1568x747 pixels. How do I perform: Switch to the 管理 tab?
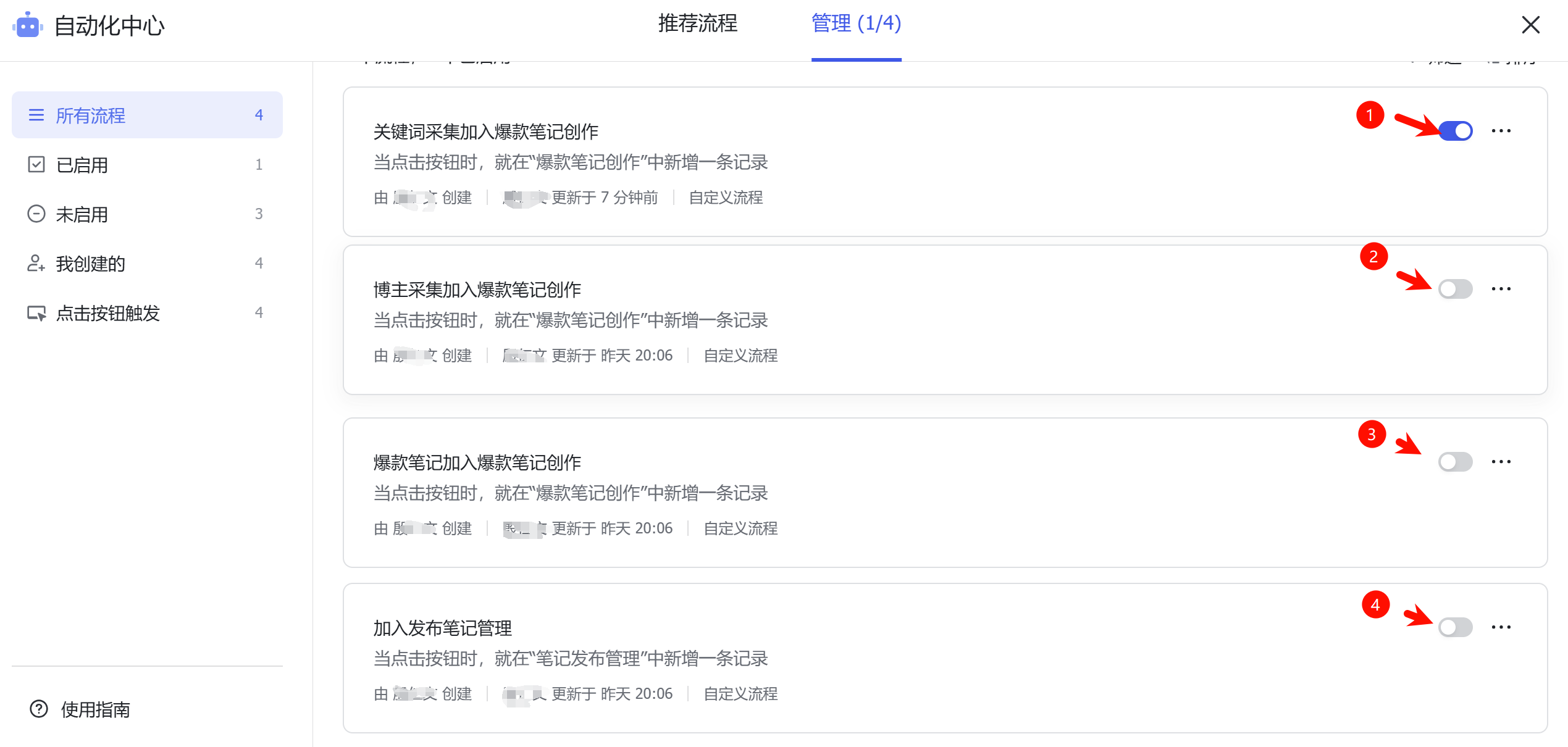click(x=856, y=24)
